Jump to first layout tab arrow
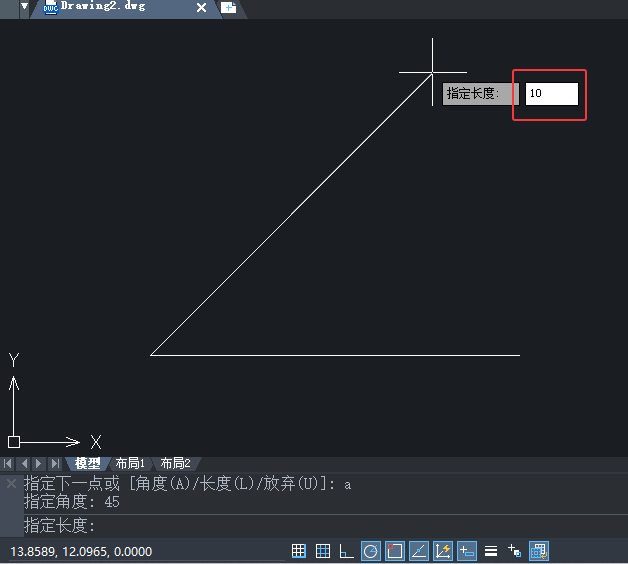 pos(8,463)
